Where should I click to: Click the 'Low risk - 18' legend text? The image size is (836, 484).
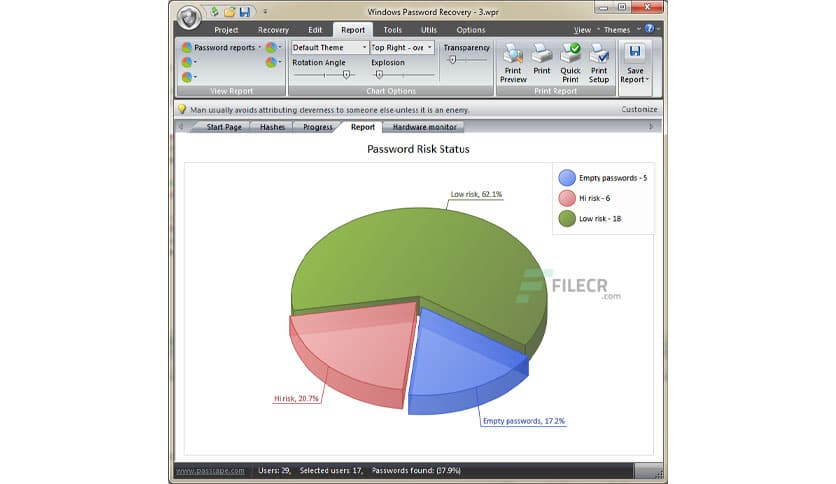point(600,219)
